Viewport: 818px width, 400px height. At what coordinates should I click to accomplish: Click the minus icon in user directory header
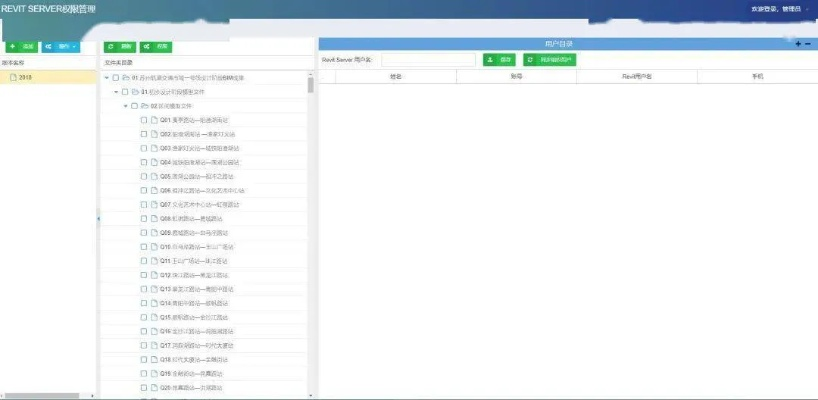point(808,44)
